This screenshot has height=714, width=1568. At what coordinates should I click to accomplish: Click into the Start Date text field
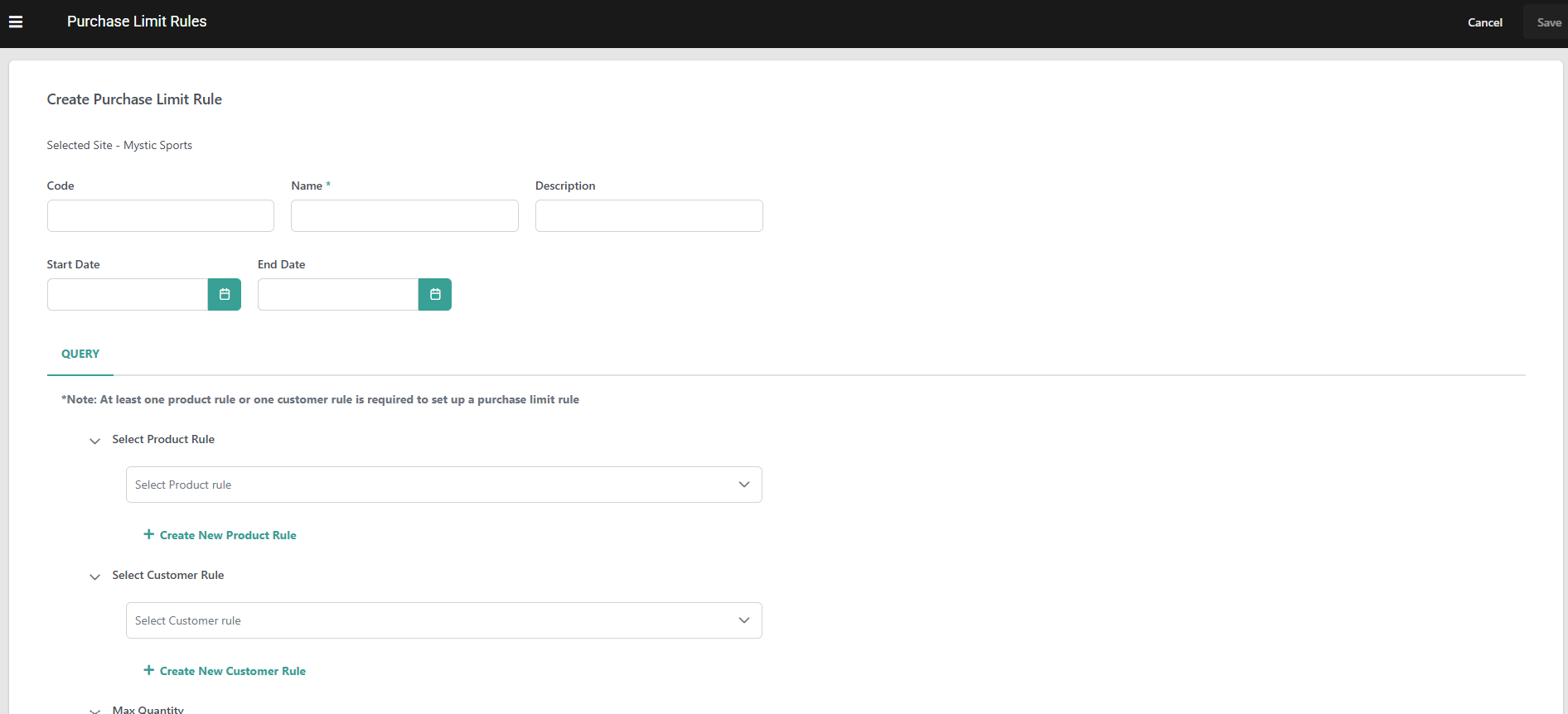click(128, 295)
